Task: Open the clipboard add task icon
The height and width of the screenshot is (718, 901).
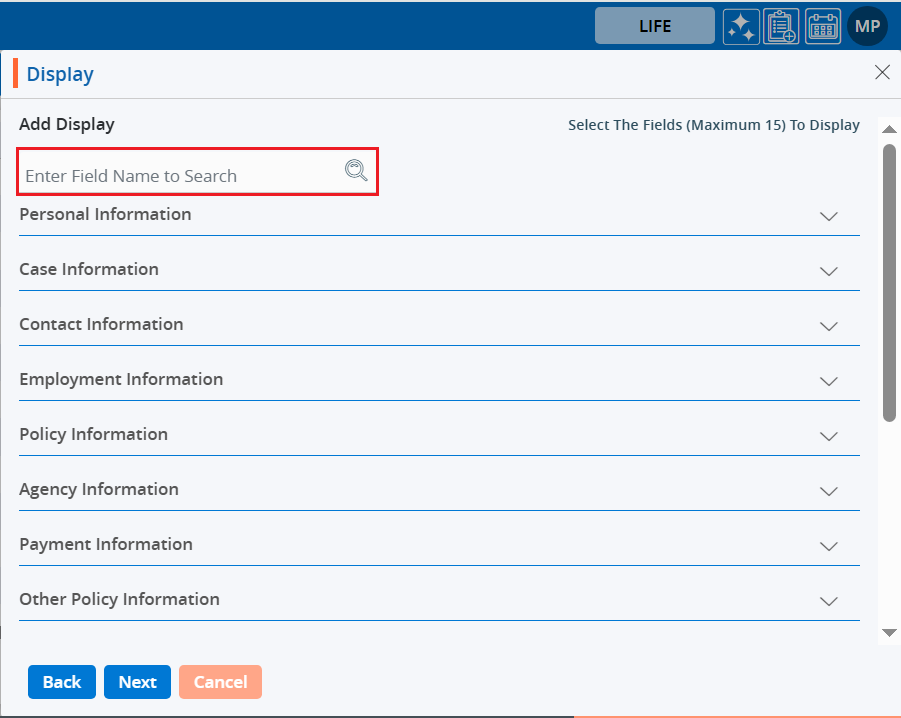Action: tap(781, 27)
